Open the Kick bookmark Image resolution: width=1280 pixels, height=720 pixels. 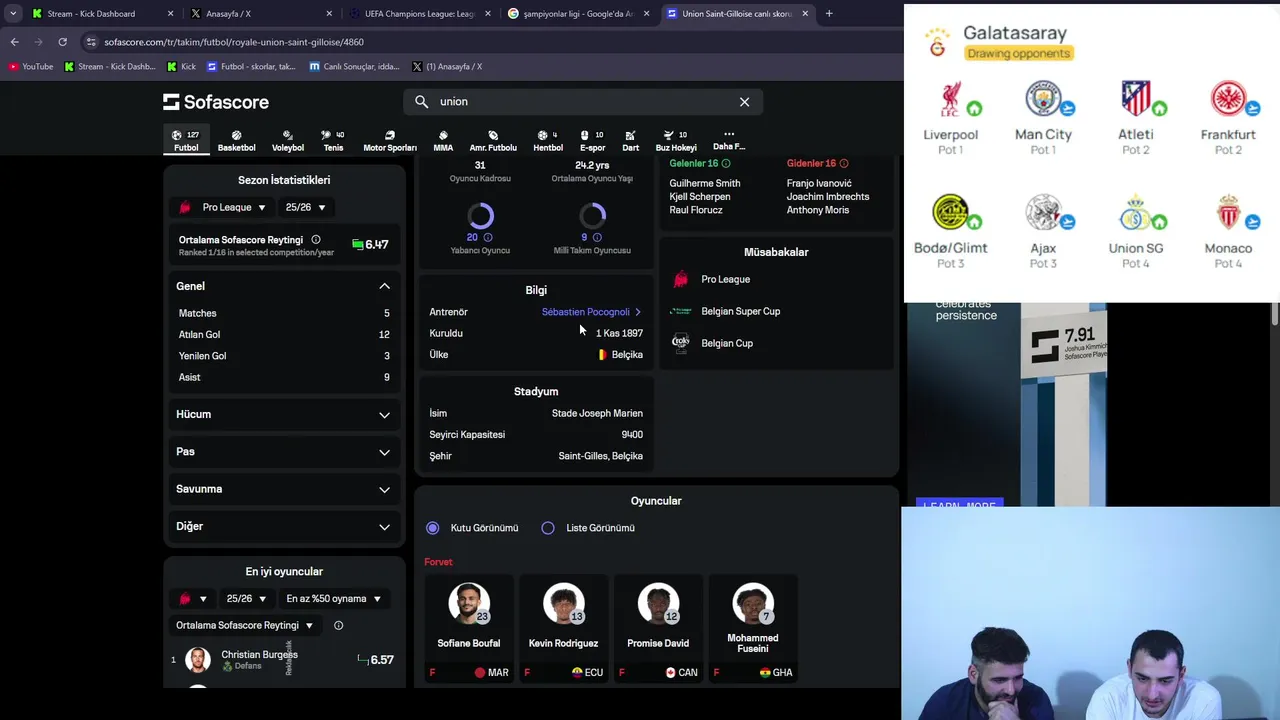point(180,66)
